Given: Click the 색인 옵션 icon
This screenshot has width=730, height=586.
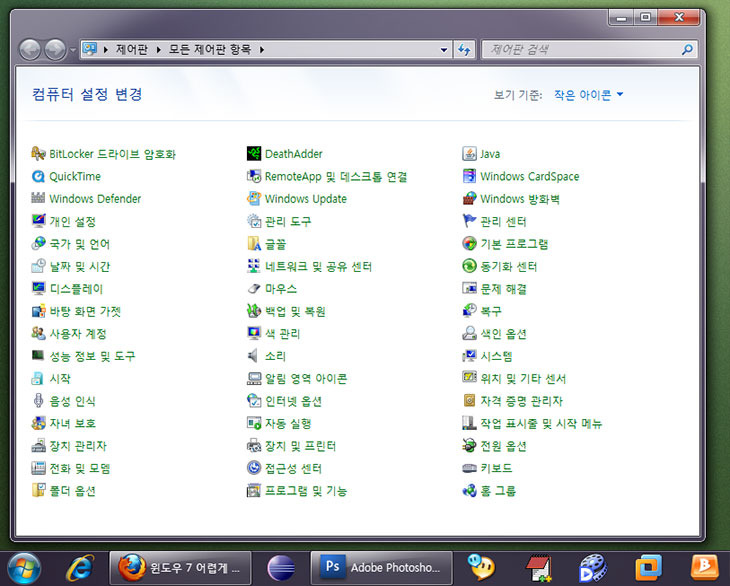Looking at the screenshot, I should [x=469, y=333].
